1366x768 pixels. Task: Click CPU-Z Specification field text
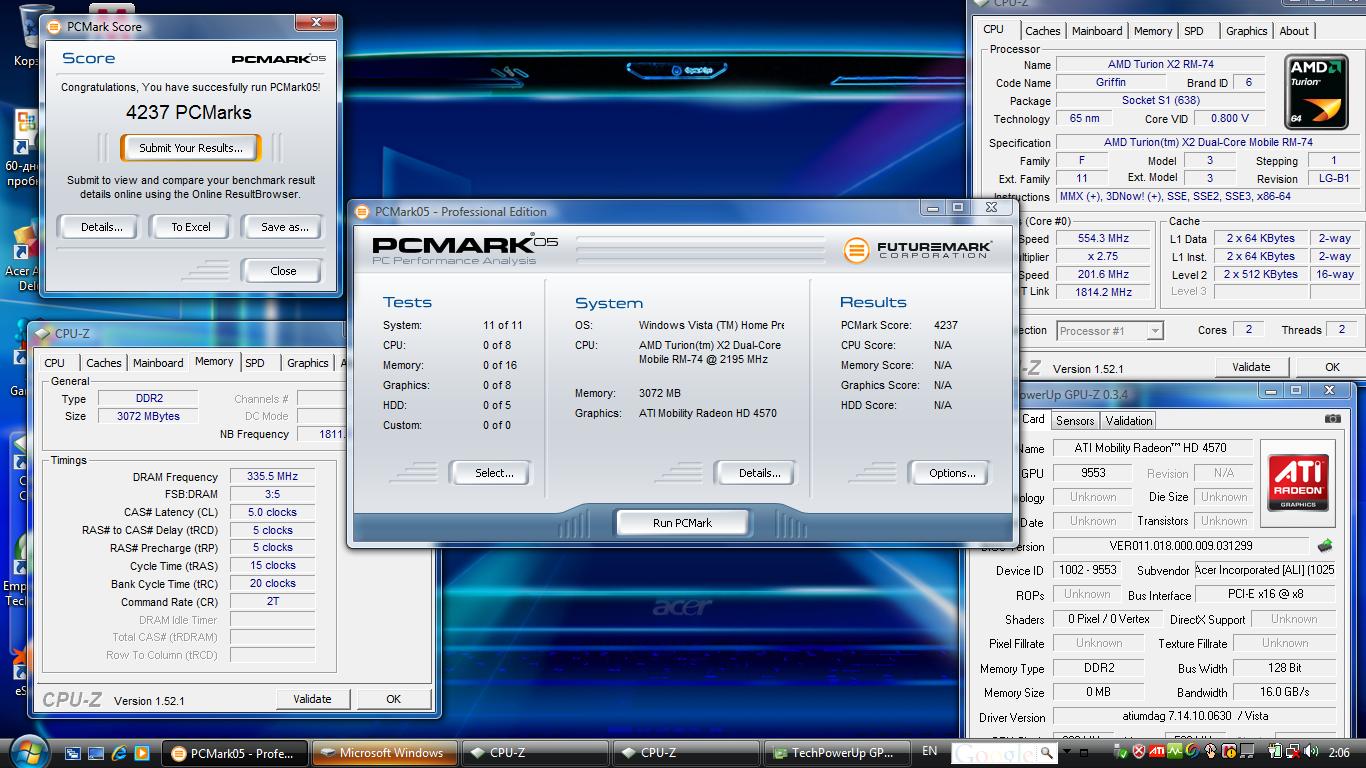click(1208, 143)
